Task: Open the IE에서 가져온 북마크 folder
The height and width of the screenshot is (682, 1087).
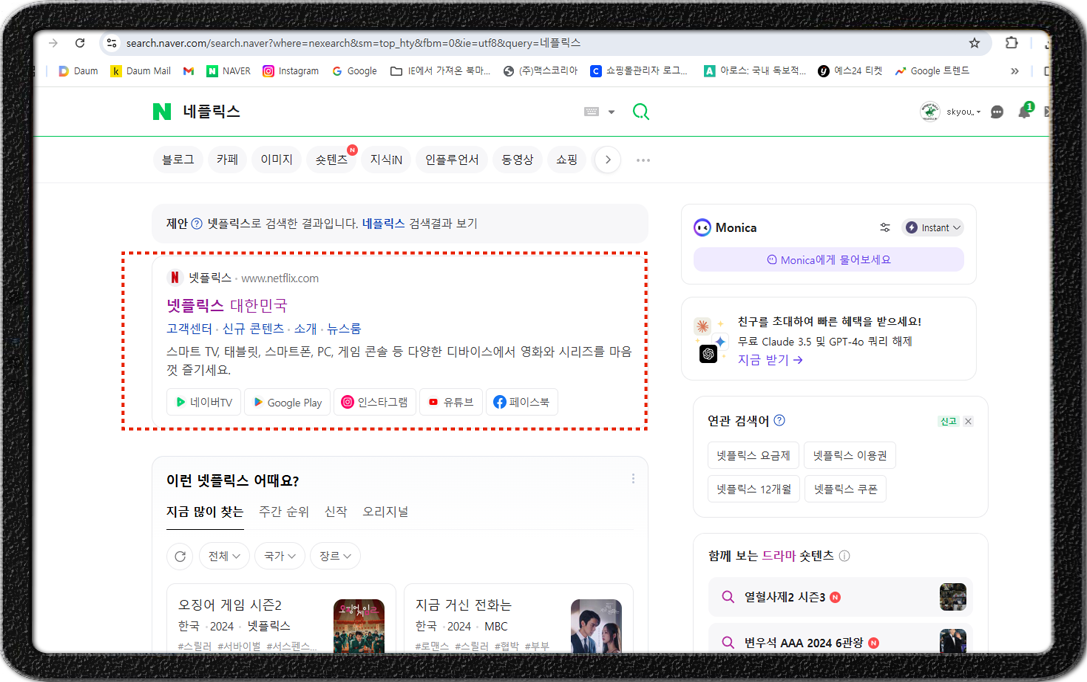Action: click(x=440, y=71)
